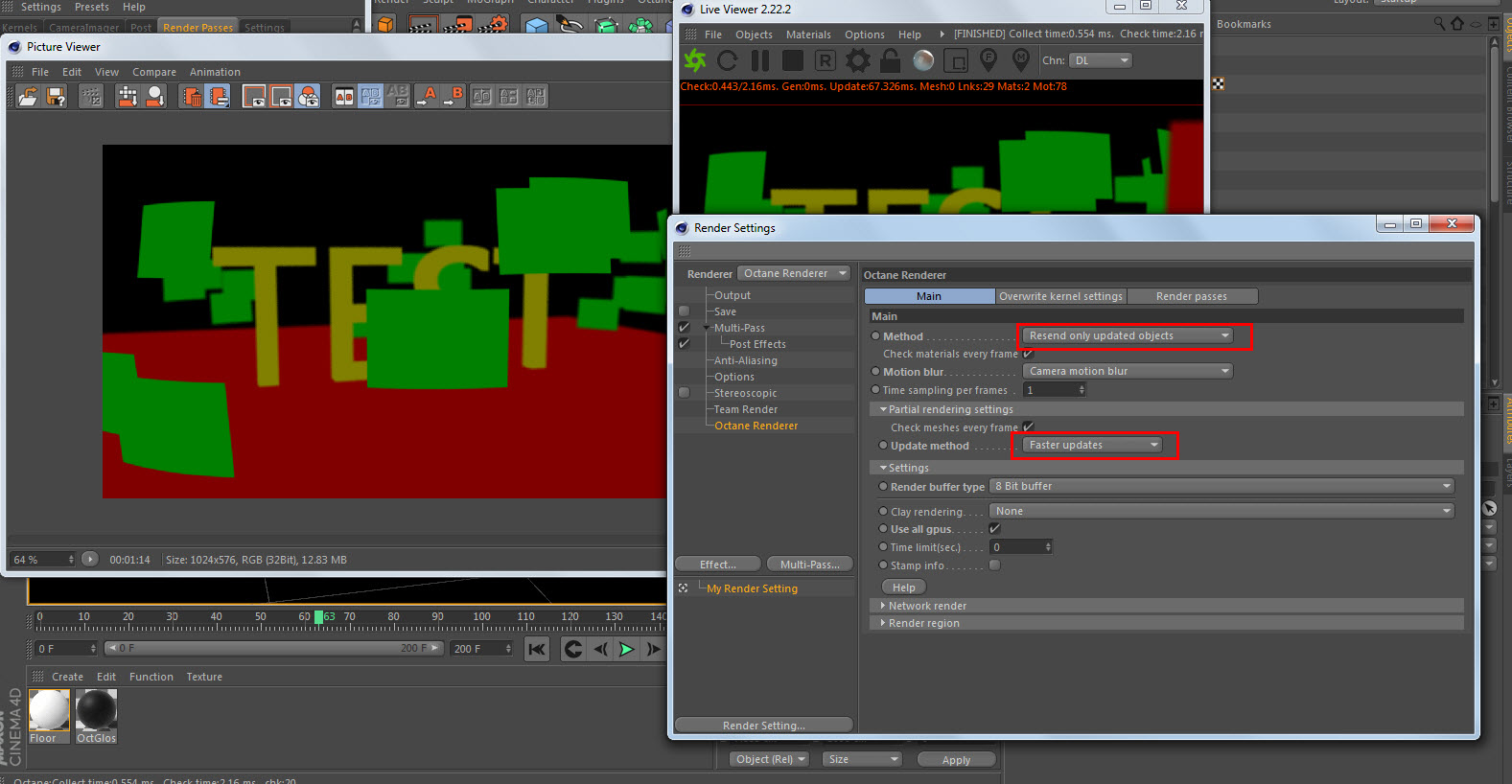Image resolution: width=1512 pixels, height=784 pixels.
Task: Switch to Render passes tab in Render Settings
Action: [1192, 296]
